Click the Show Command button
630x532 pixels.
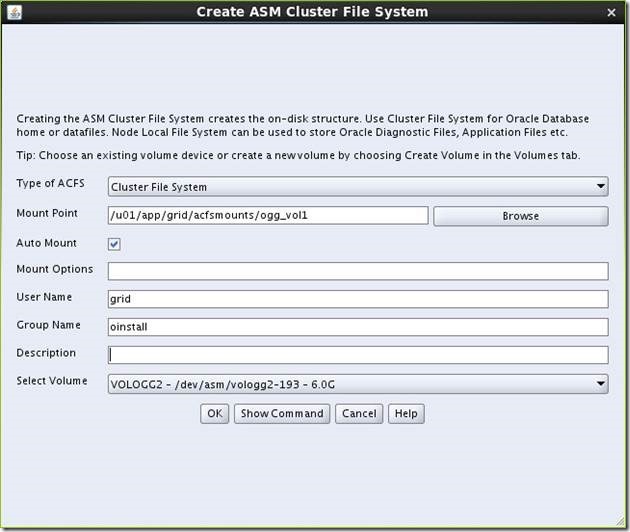pos(281,413)
